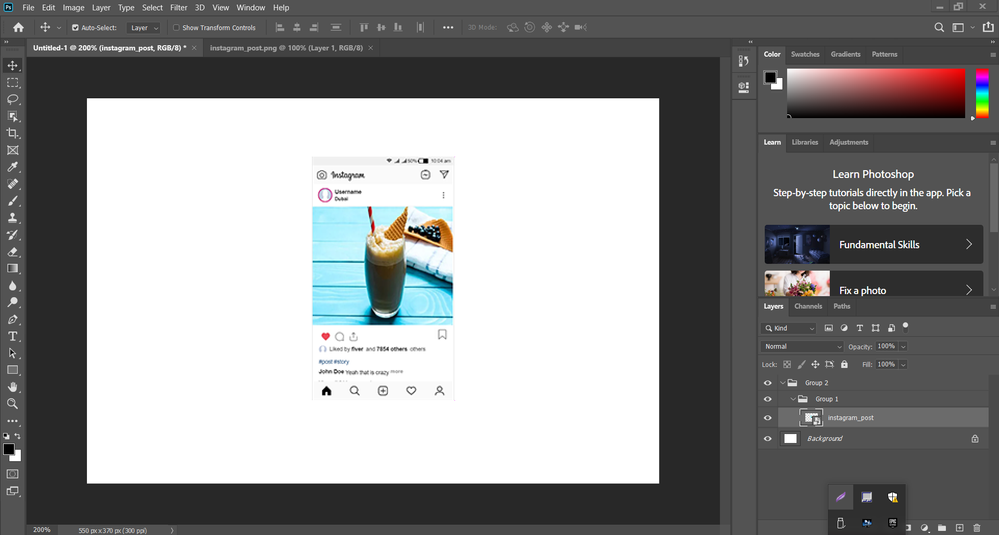Click the Home icon in options bar
This screenshot has width=999, height=535.
pyautogui.click(x=18, y=28)
